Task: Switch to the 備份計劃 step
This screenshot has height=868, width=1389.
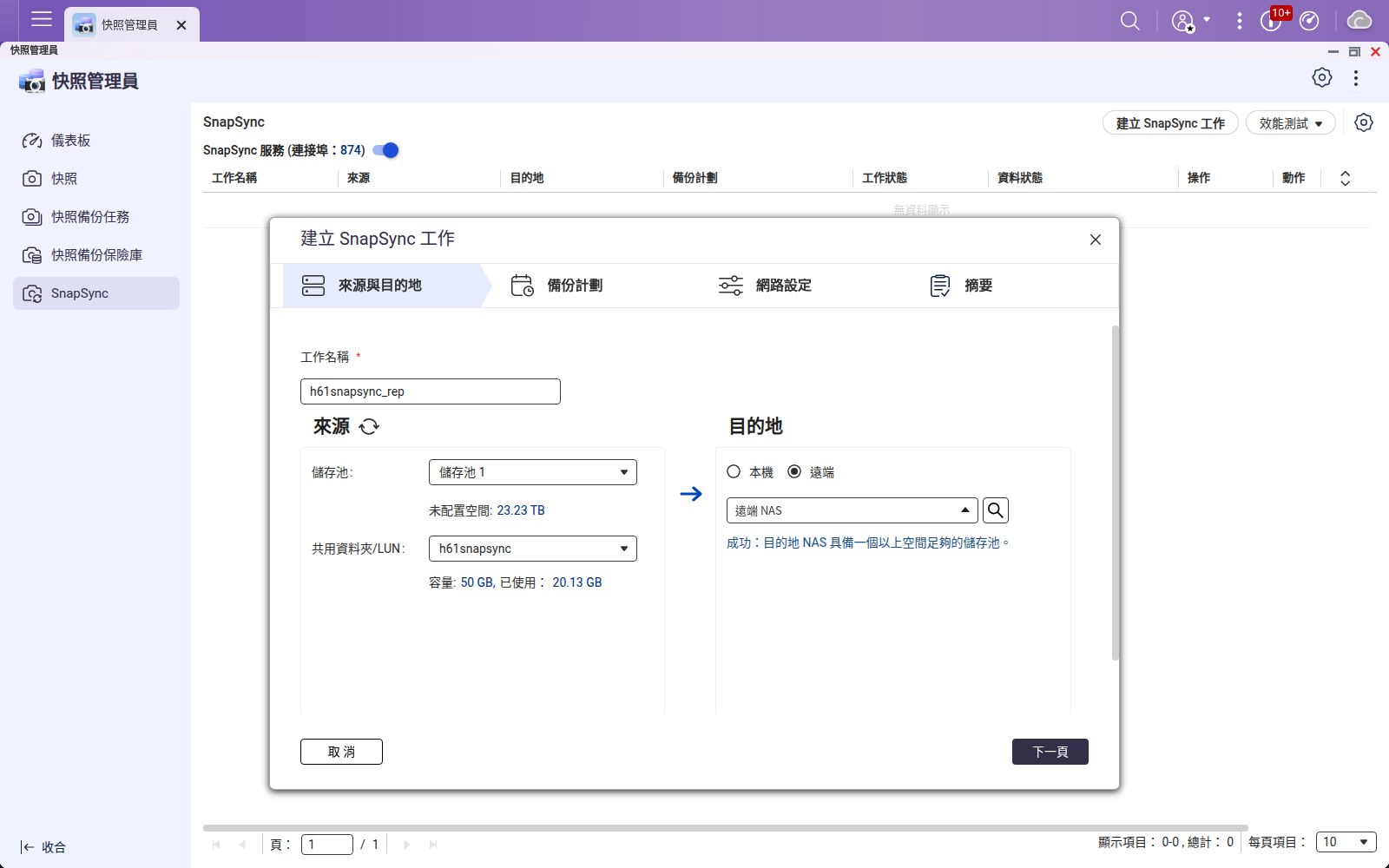Action: tap(556, 286)
